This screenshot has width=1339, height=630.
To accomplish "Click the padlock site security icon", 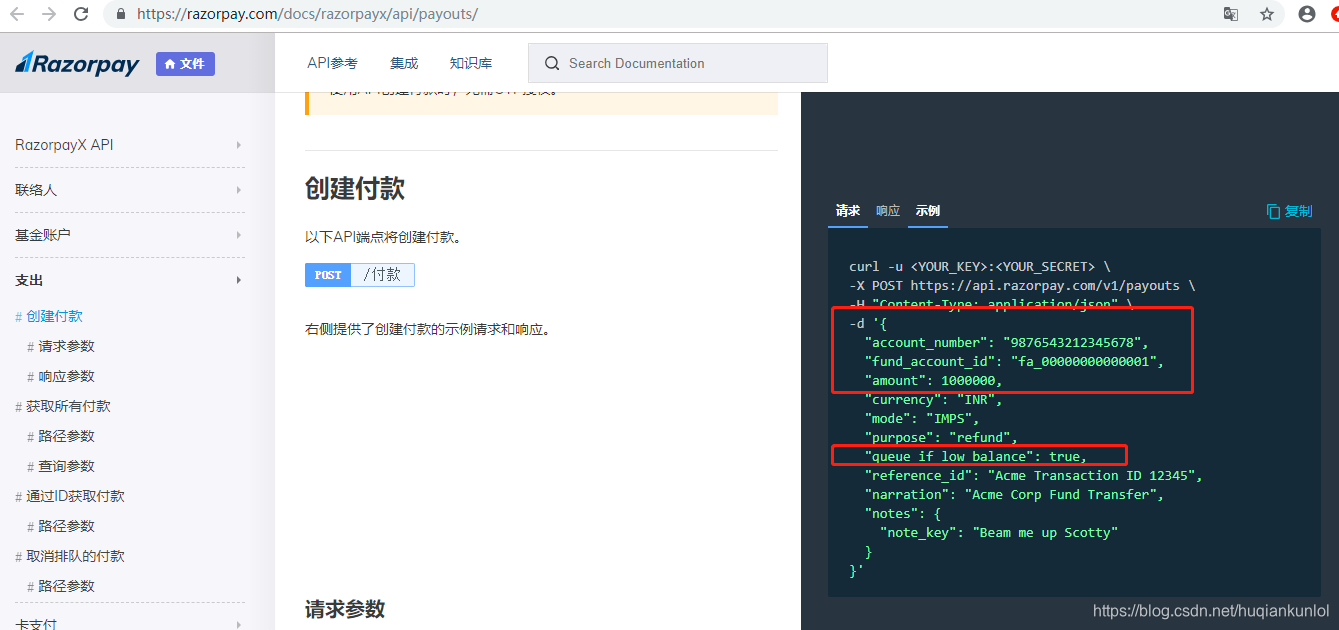I will 121,14.
